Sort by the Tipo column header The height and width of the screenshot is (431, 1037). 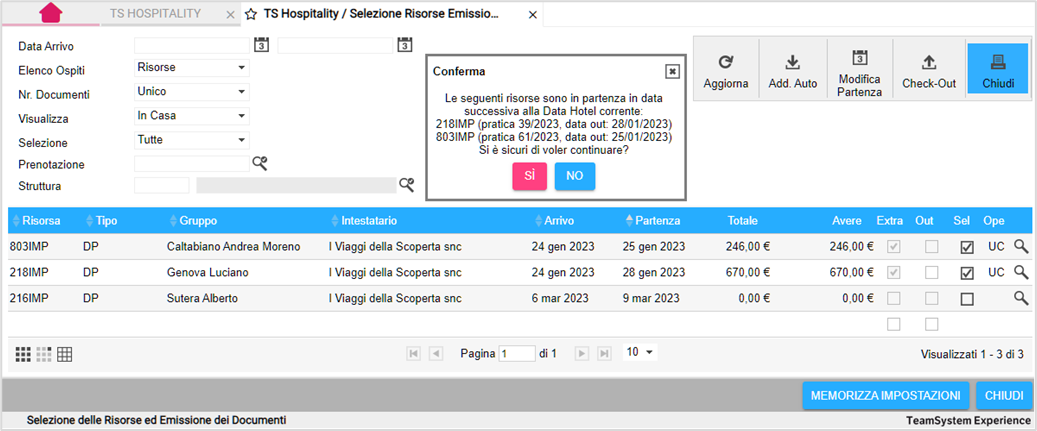pyautogui.click(x=105, y=220)
